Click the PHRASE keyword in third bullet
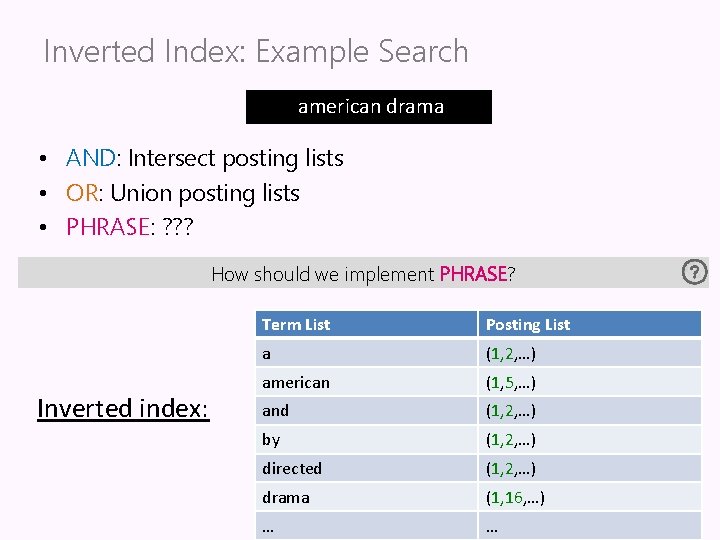The image size is (720, 540). [x=107, y=227]
